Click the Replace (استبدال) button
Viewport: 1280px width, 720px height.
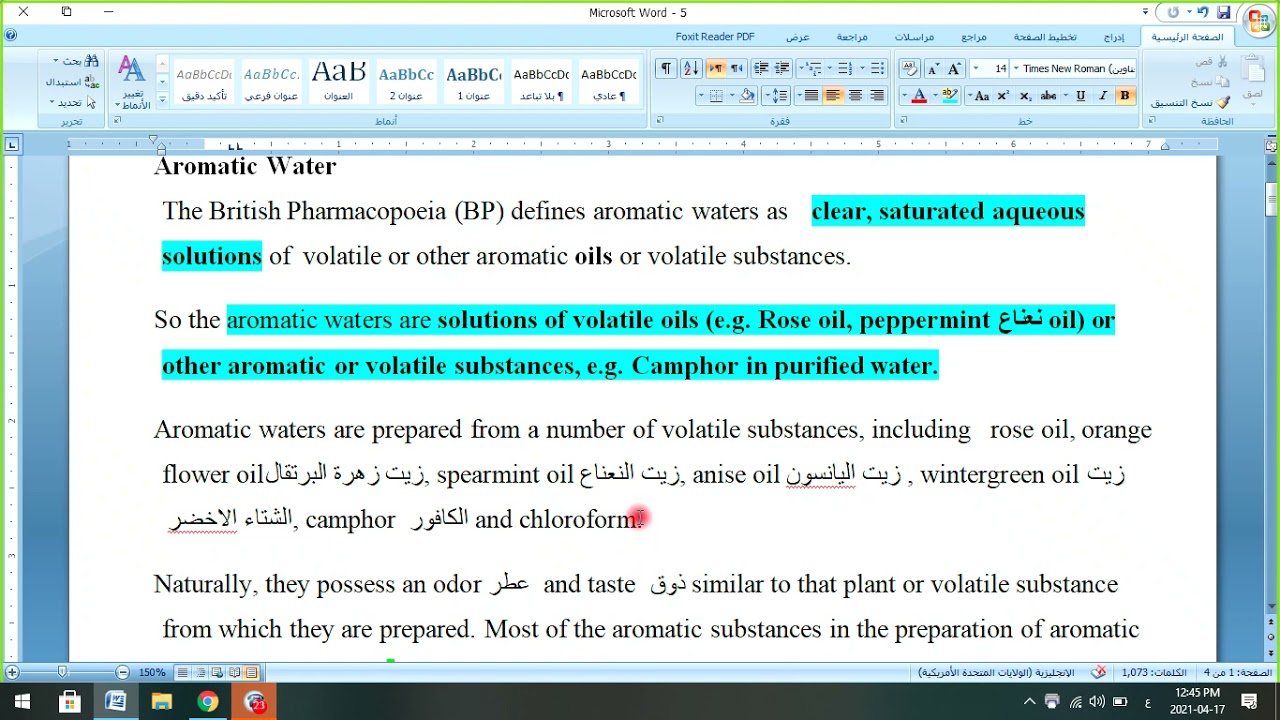(x=72, y=82)
